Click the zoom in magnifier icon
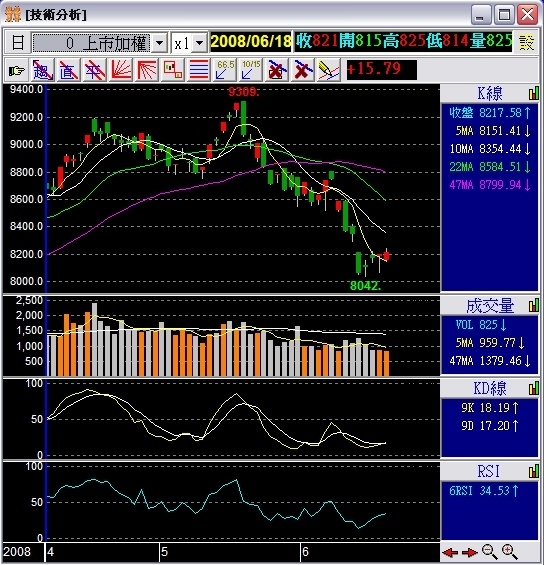 510,552
